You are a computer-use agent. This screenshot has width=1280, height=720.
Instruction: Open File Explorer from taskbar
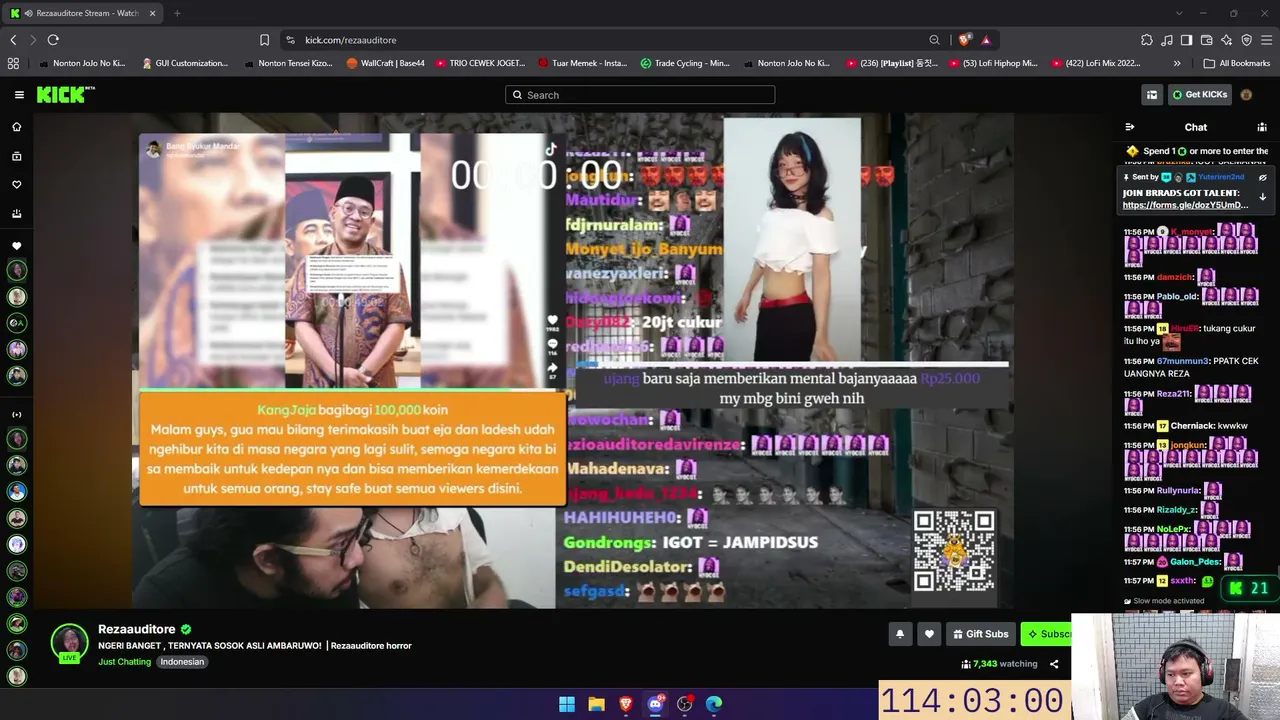596,704
